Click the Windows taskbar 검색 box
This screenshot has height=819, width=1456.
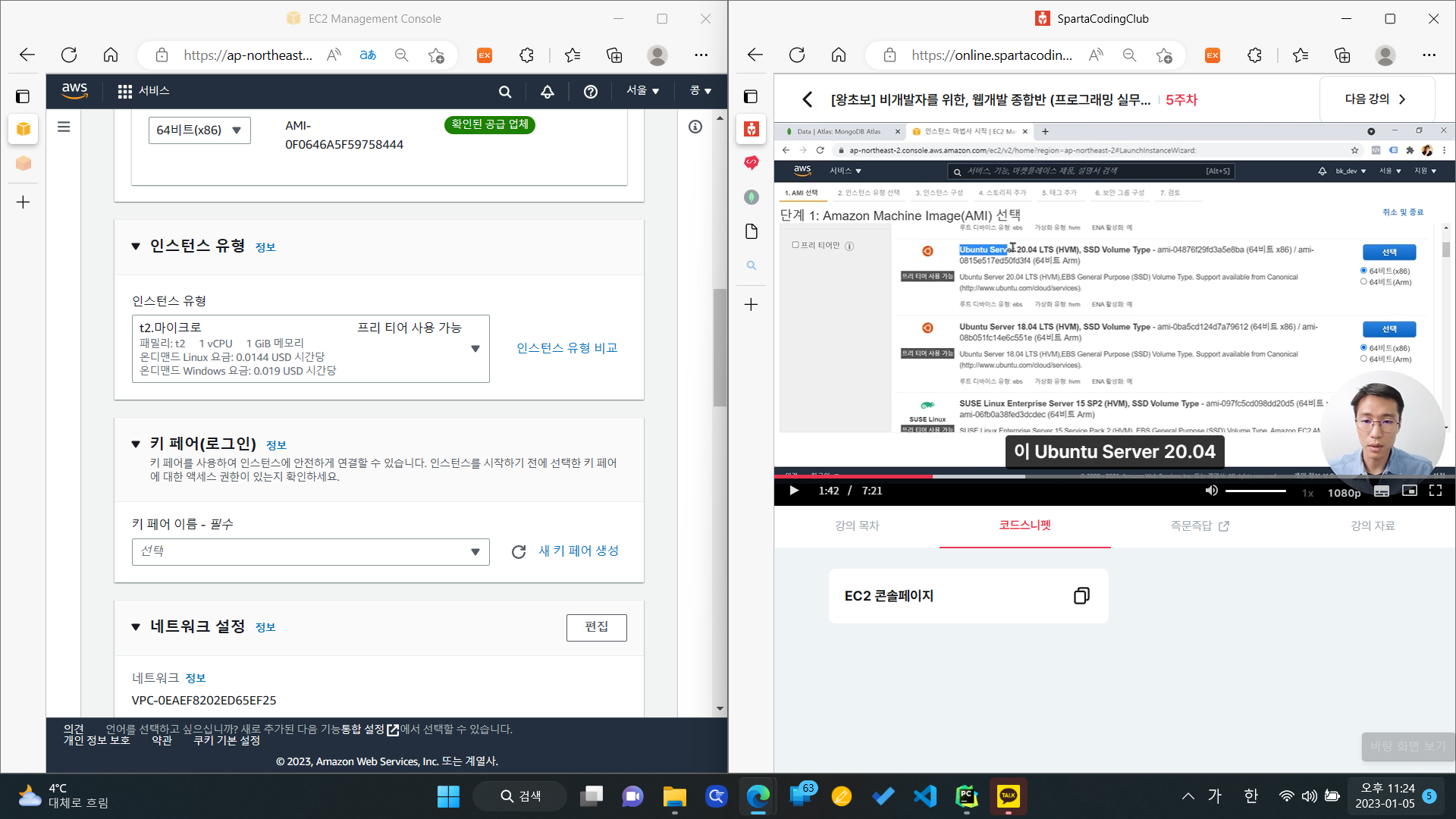(x=521, y=796)
